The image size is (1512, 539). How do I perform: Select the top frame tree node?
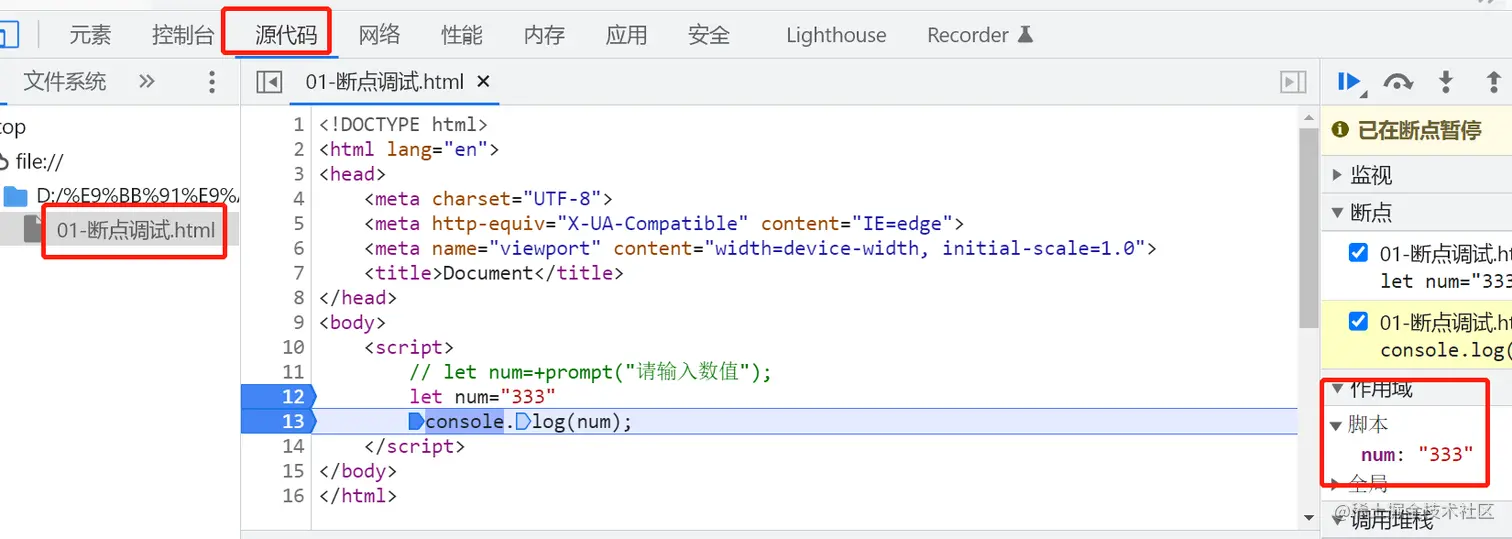pos(12,127)
